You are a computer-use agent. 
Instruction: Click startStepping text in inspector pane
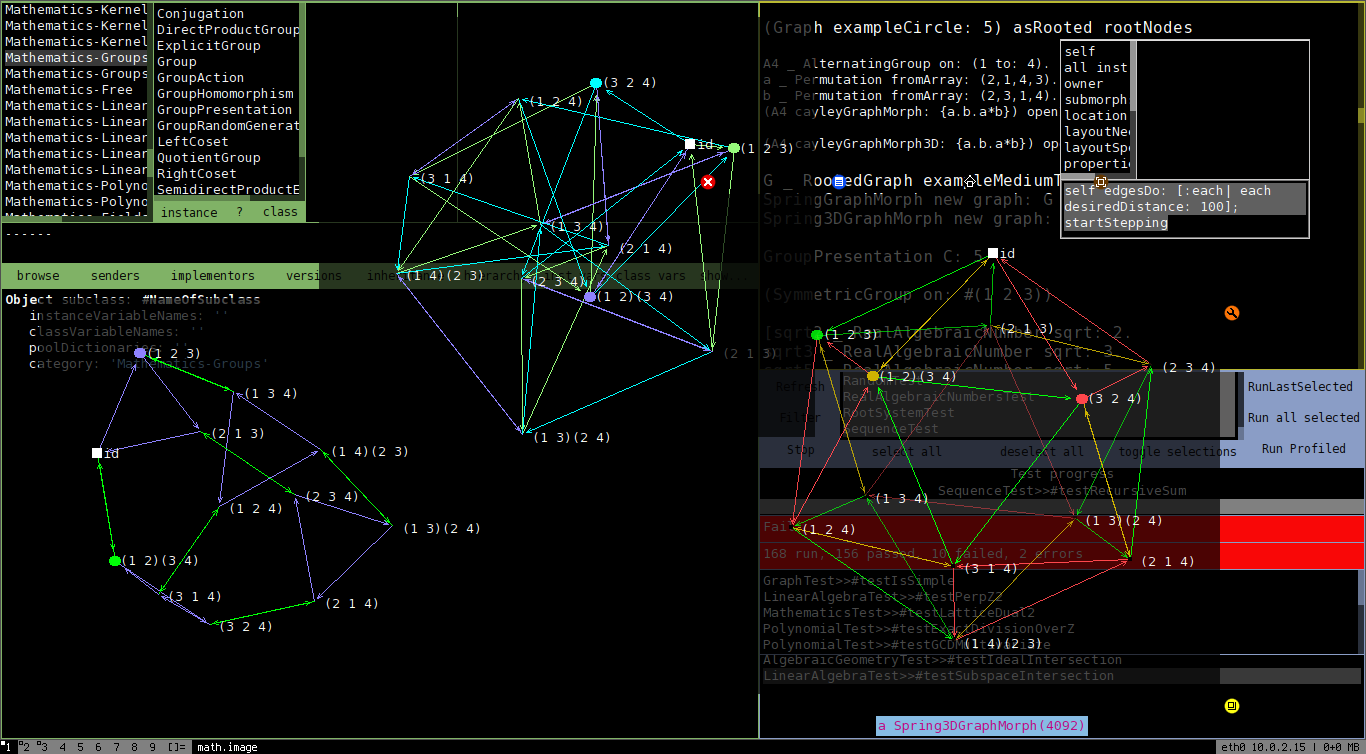coord(1116,223)
